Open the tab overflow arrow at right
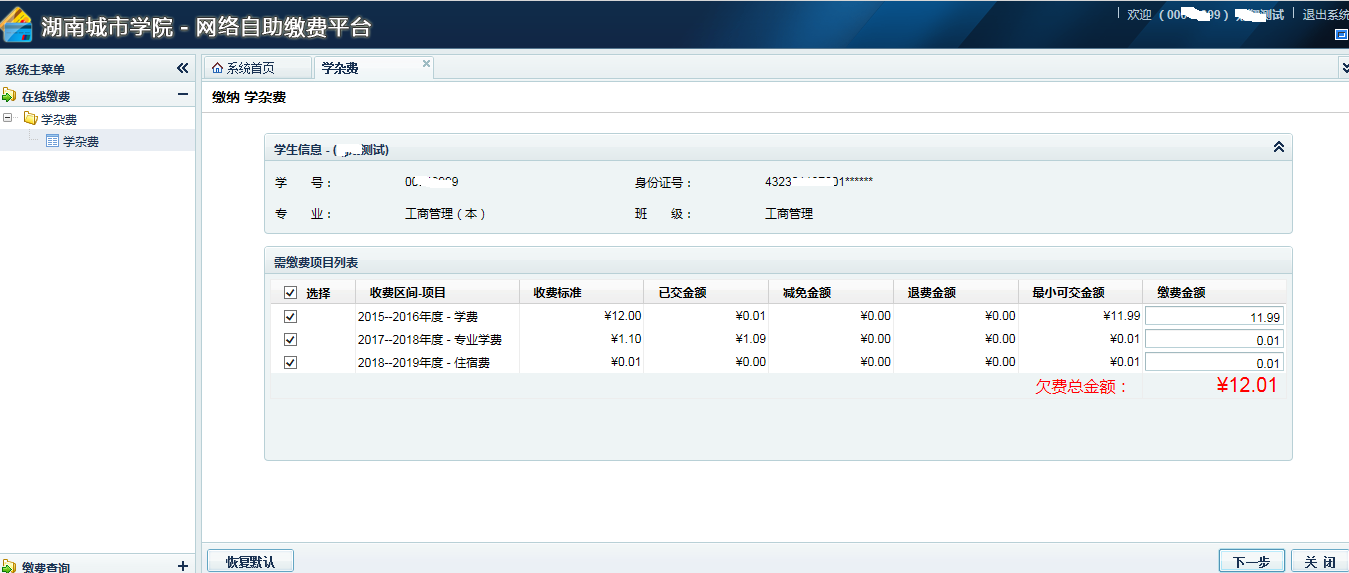 [1343, 68]
